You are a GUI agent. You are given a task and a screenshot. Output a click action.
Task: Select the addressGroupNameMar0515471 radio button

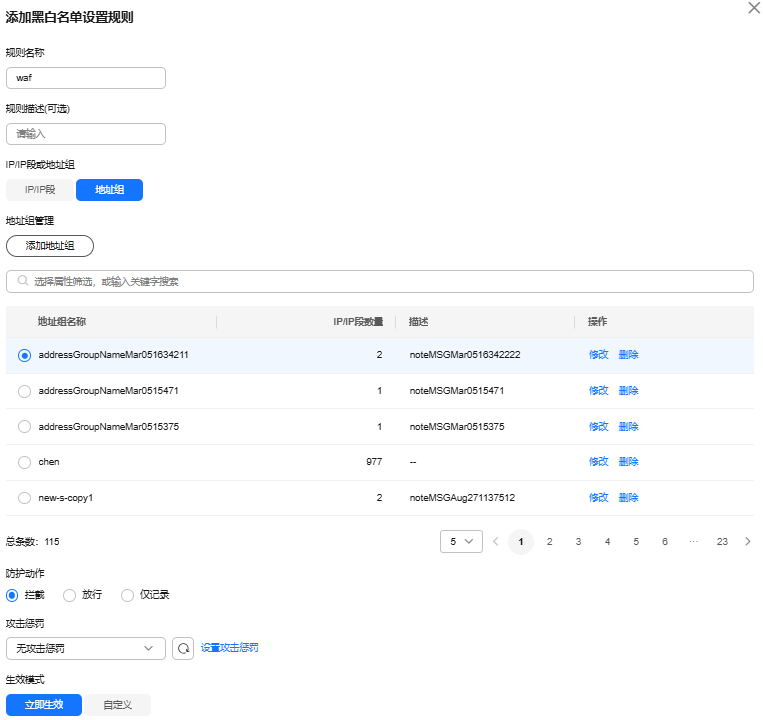25,391
